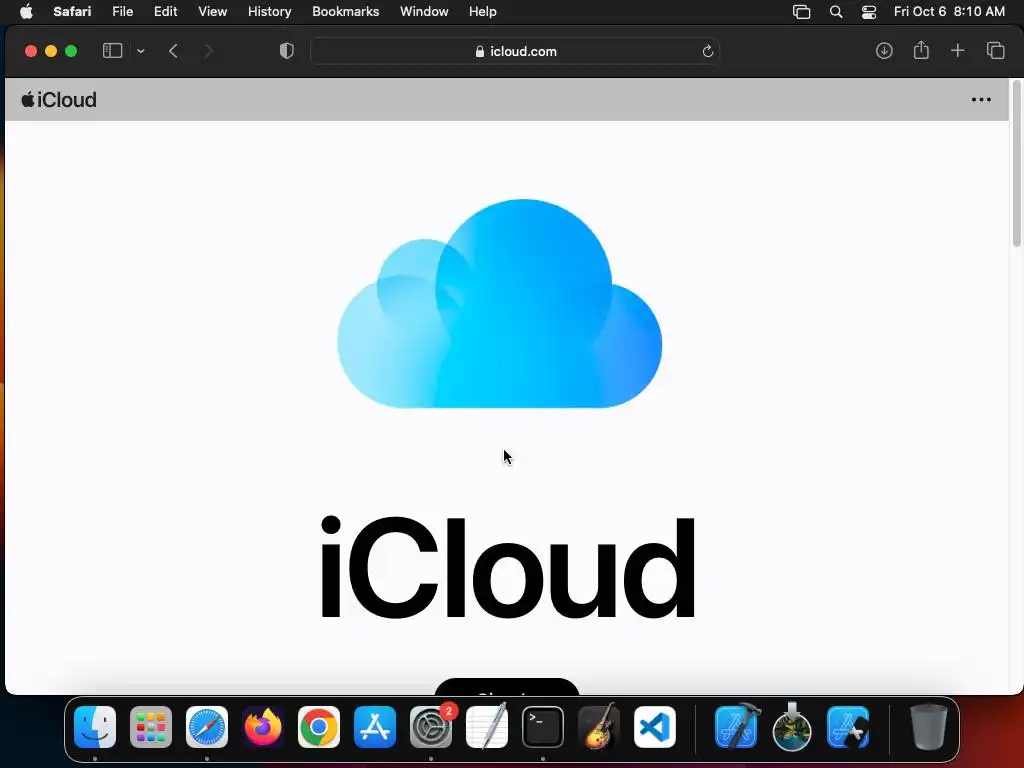The image size is (1024, 768).
Task: Open Spotlight search in menu bar
Action: [836, 12]
